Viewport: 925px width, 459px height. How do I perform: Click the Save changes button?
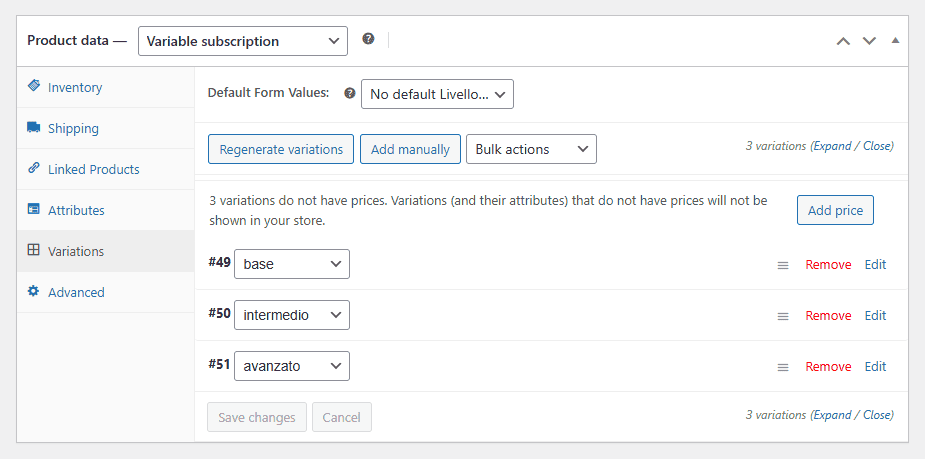(257, 417)
